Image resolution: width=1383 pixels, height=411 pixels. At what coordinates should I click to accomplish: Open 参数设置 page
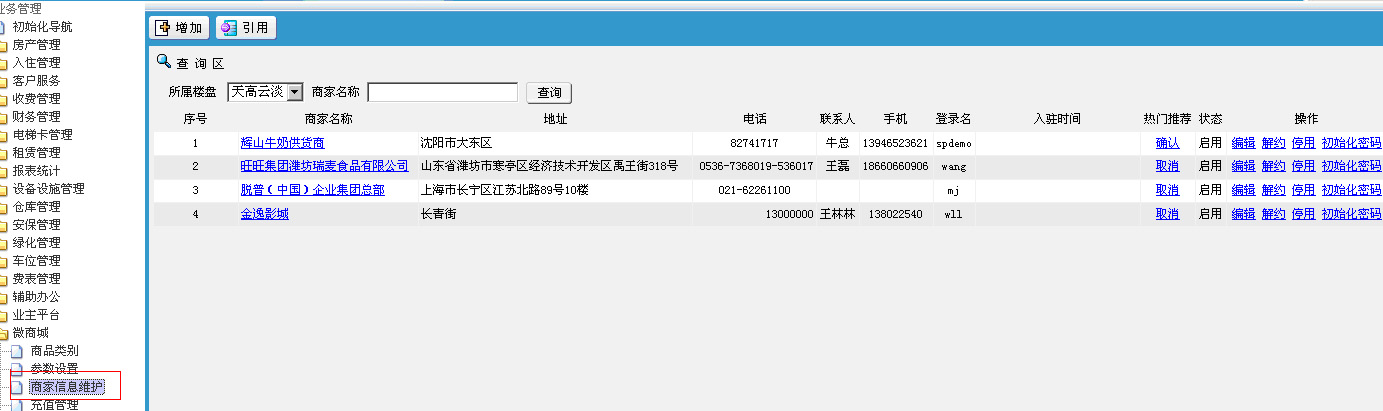54,369
